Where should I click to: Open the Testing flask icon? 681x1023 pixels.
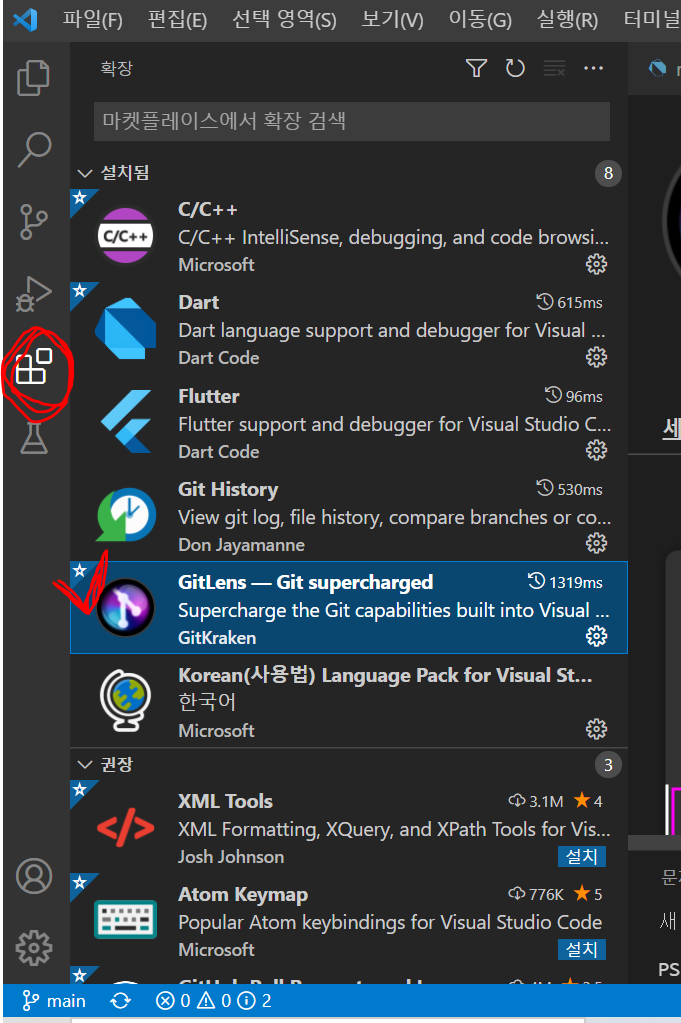33,437
